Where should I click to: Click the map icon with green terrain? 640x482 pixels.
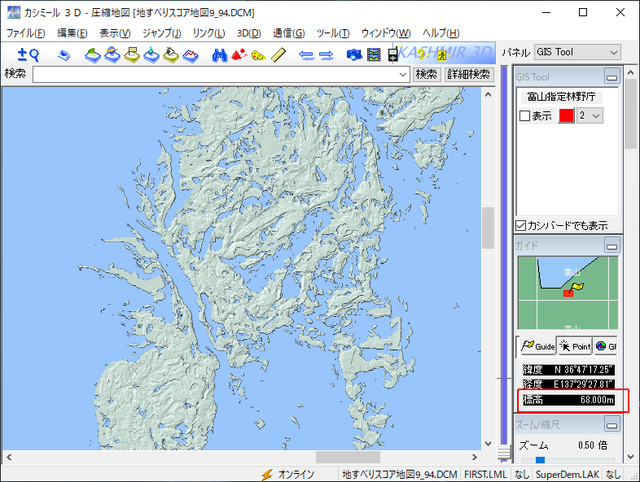pyautogui.click(x=93, y=55)
